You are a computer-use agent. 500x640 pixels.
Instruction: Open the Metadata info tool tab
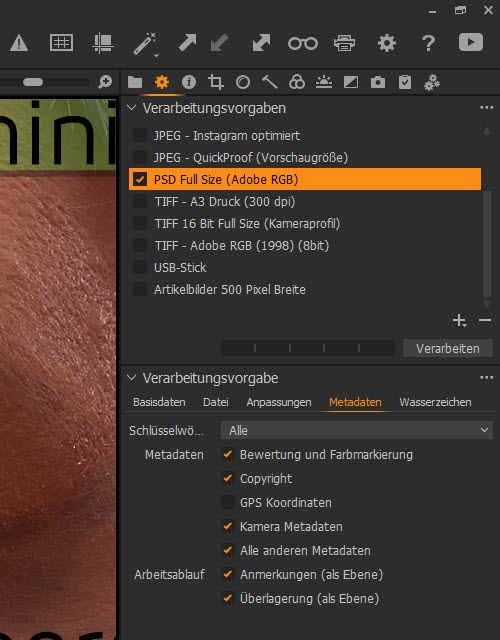click(x=189, y=82)
